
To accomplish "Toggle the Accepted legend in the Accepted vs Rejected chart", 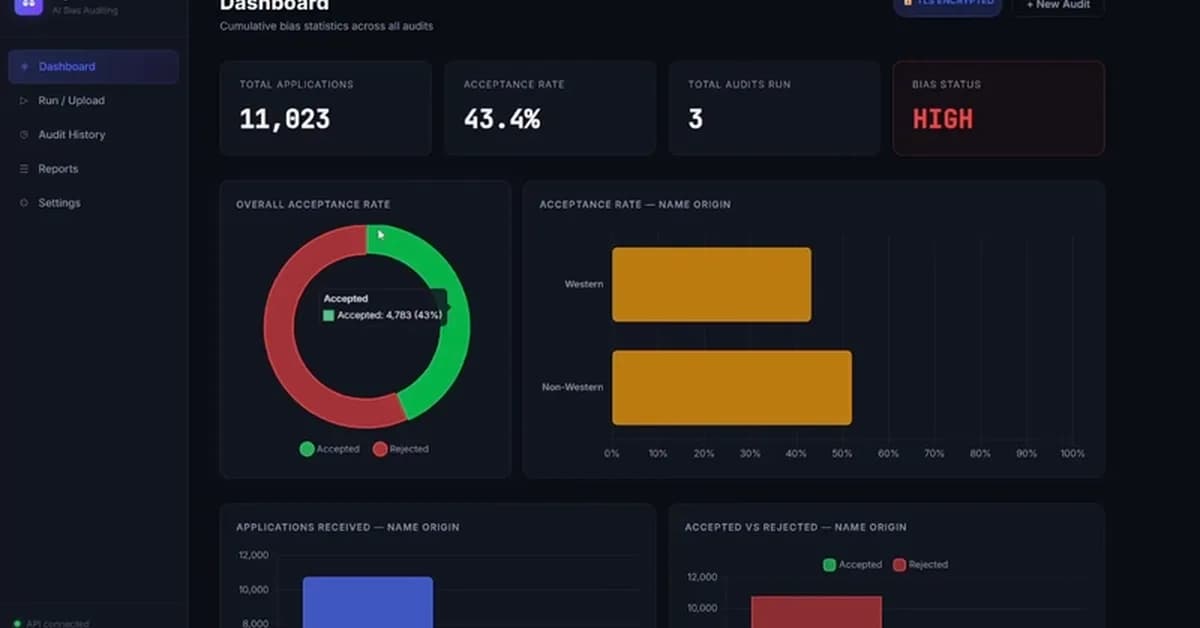I will click(x=852, y=564).
